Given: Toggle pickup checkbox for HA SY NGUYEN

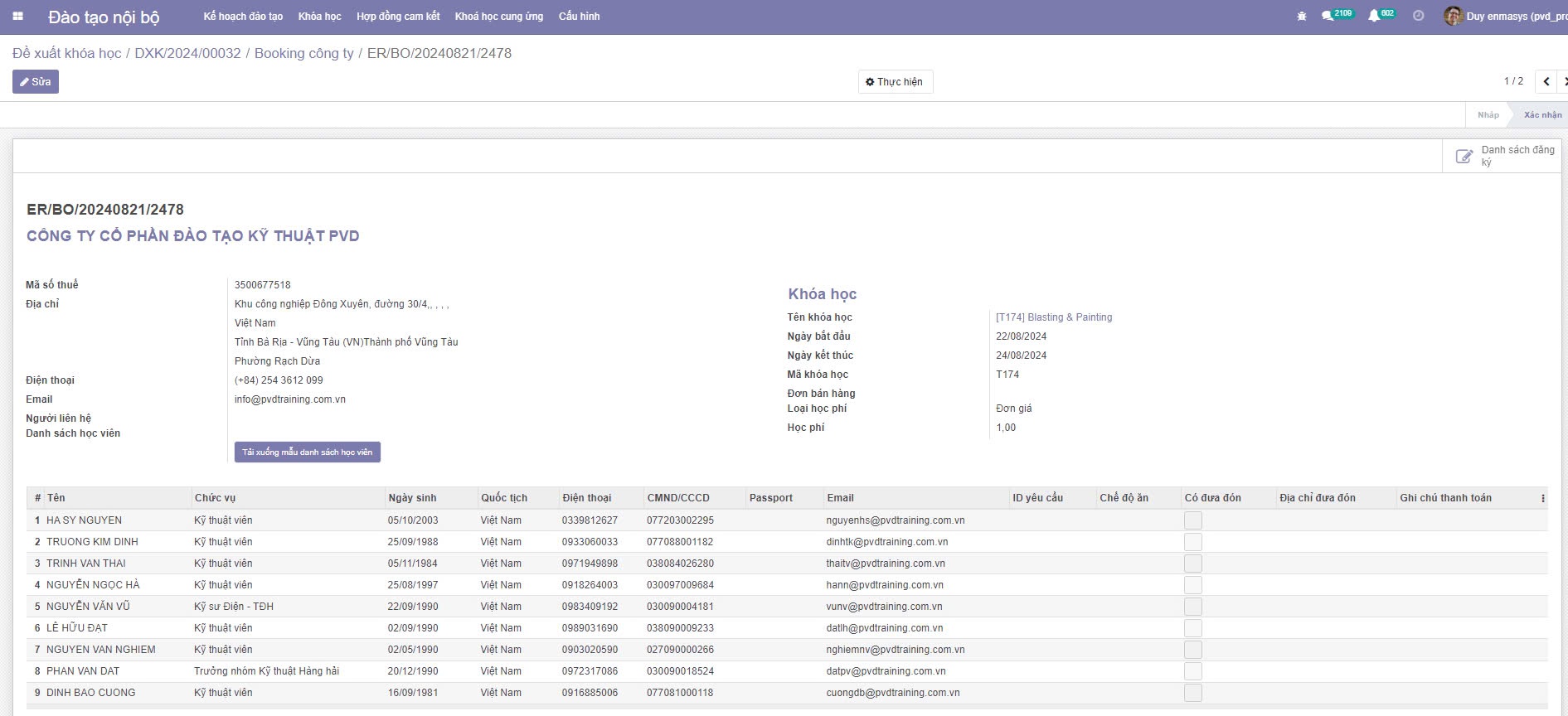Looking at the screenshot, I should (x=1192, y=520).
